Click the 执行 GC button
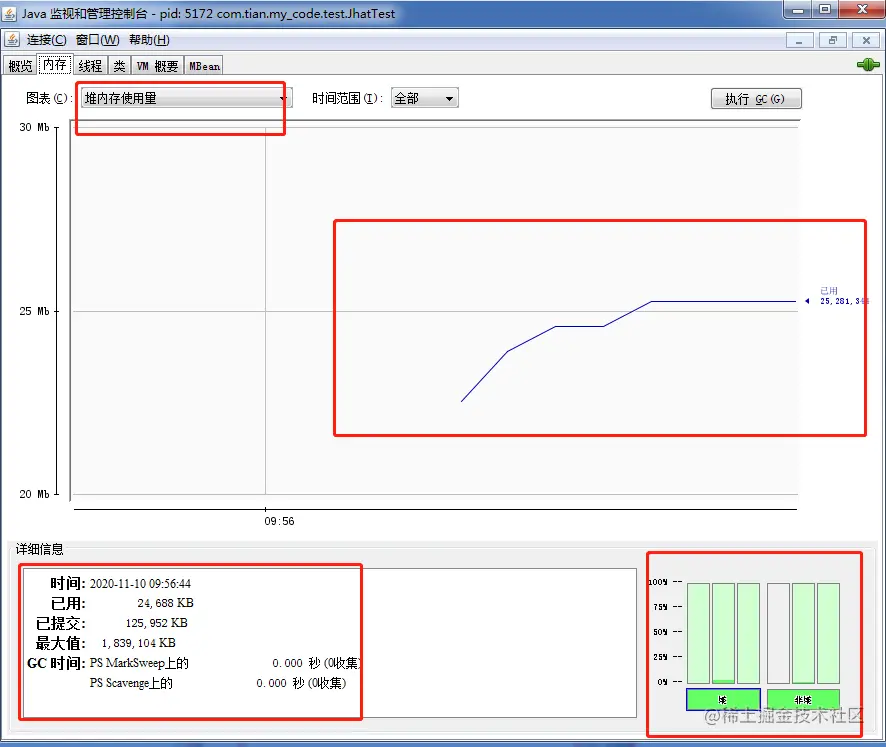The height and width of the screenshot is (747, 886). pyautogui.click(x=755, y=99)
